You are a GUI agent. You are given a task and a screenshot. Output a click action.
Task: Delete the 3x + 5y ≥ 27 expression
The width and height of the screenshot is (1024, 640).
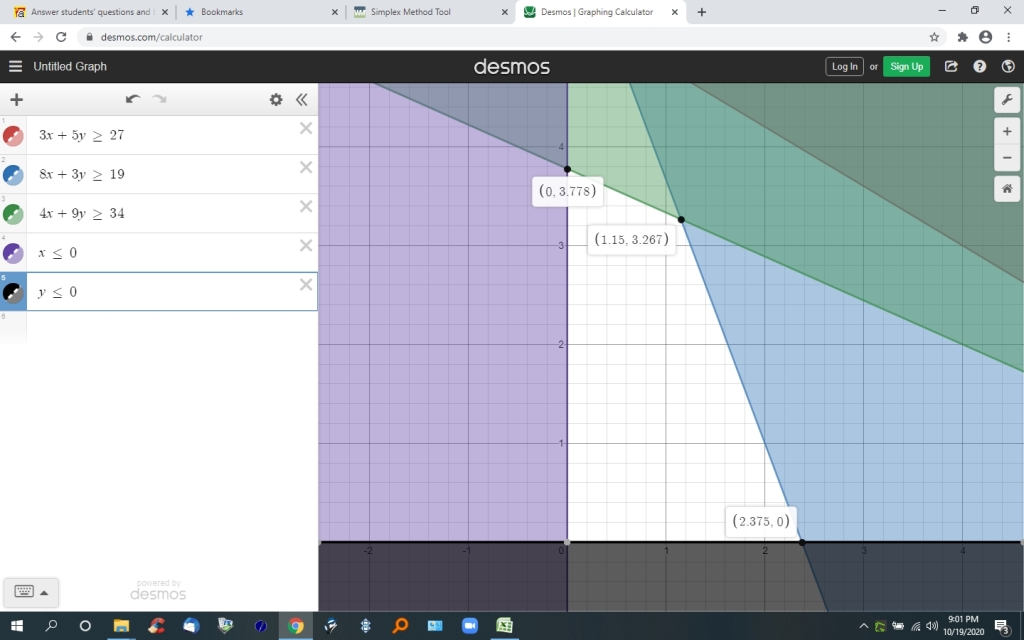pos(306,128)
